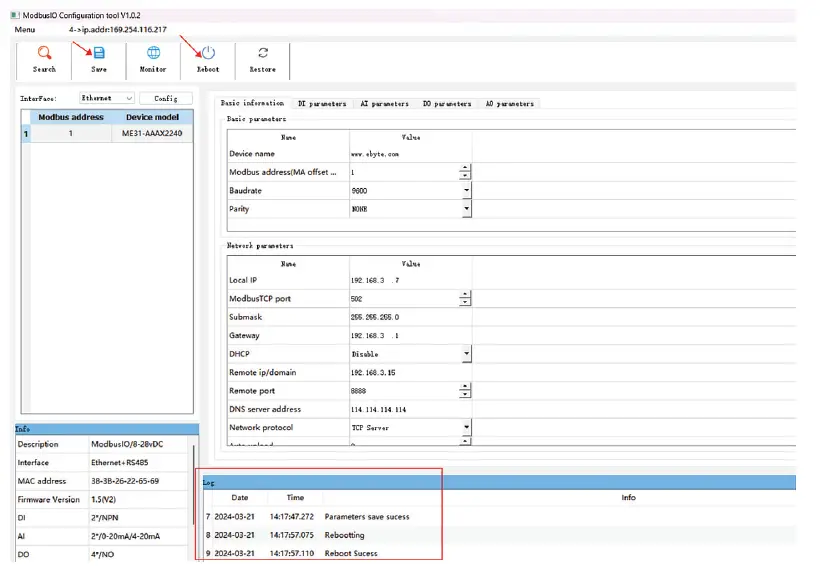
Task: Click the Save disk icon
Action: coord(99,53)
